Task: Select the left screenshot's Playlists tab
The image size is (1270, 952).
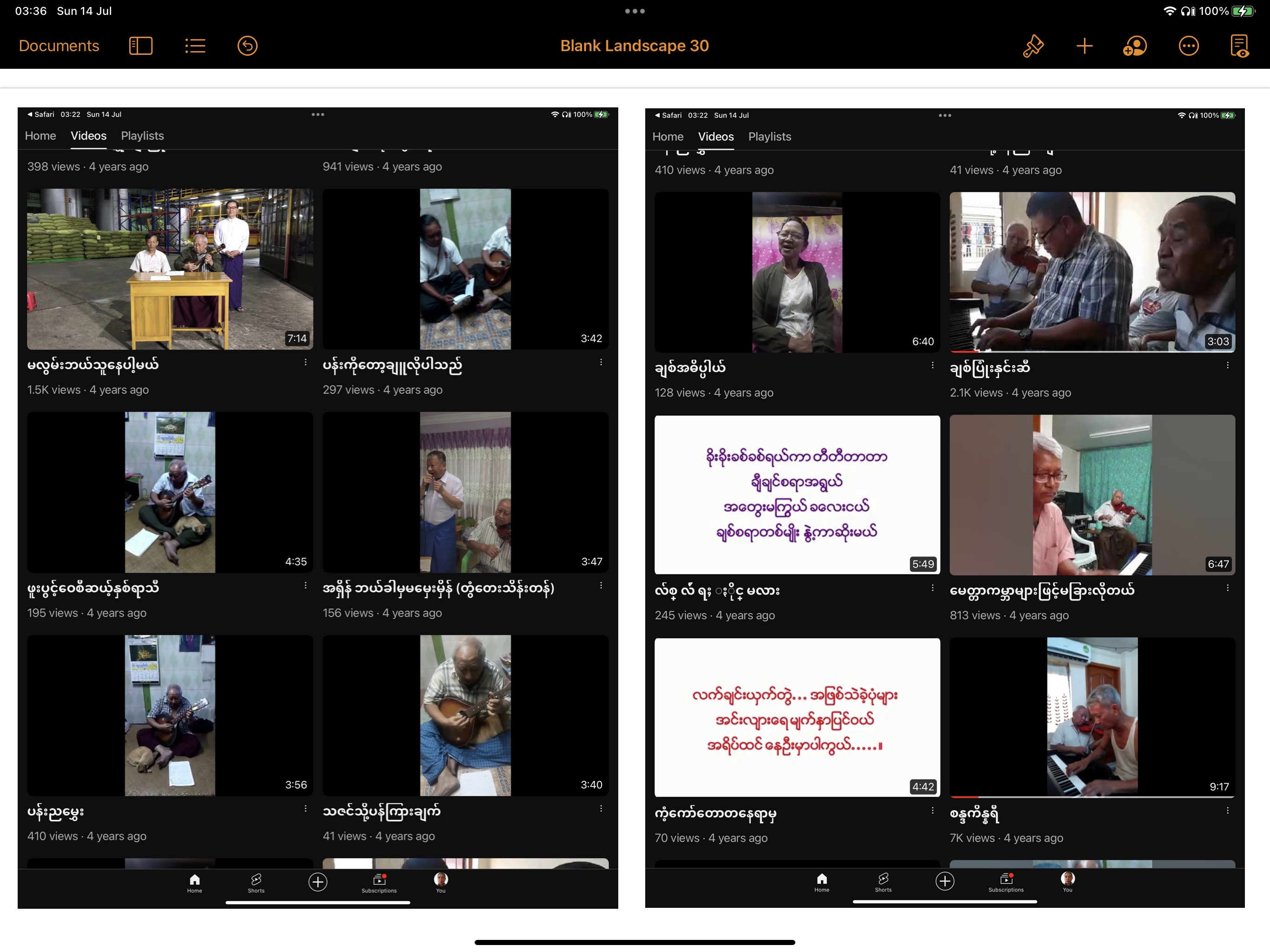Action: point(142,136)
